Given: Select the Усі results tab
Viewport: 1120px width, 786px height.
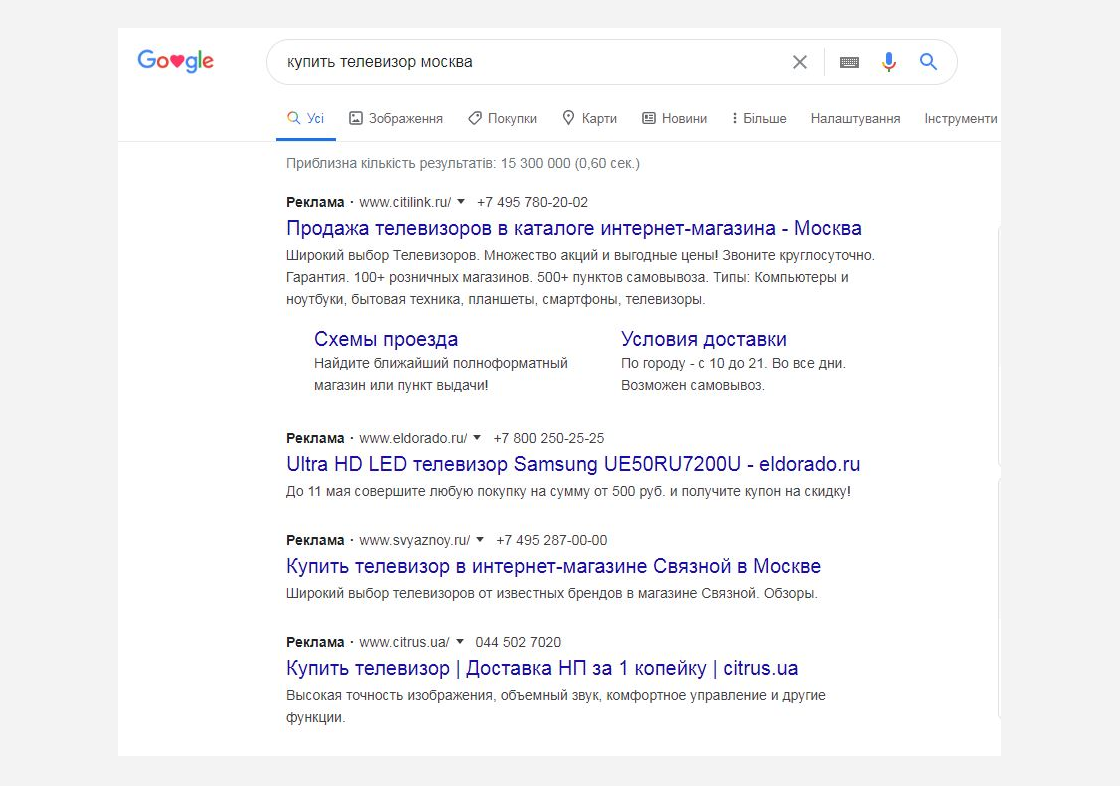Looking at the screenshot, I should click(306, 119).
